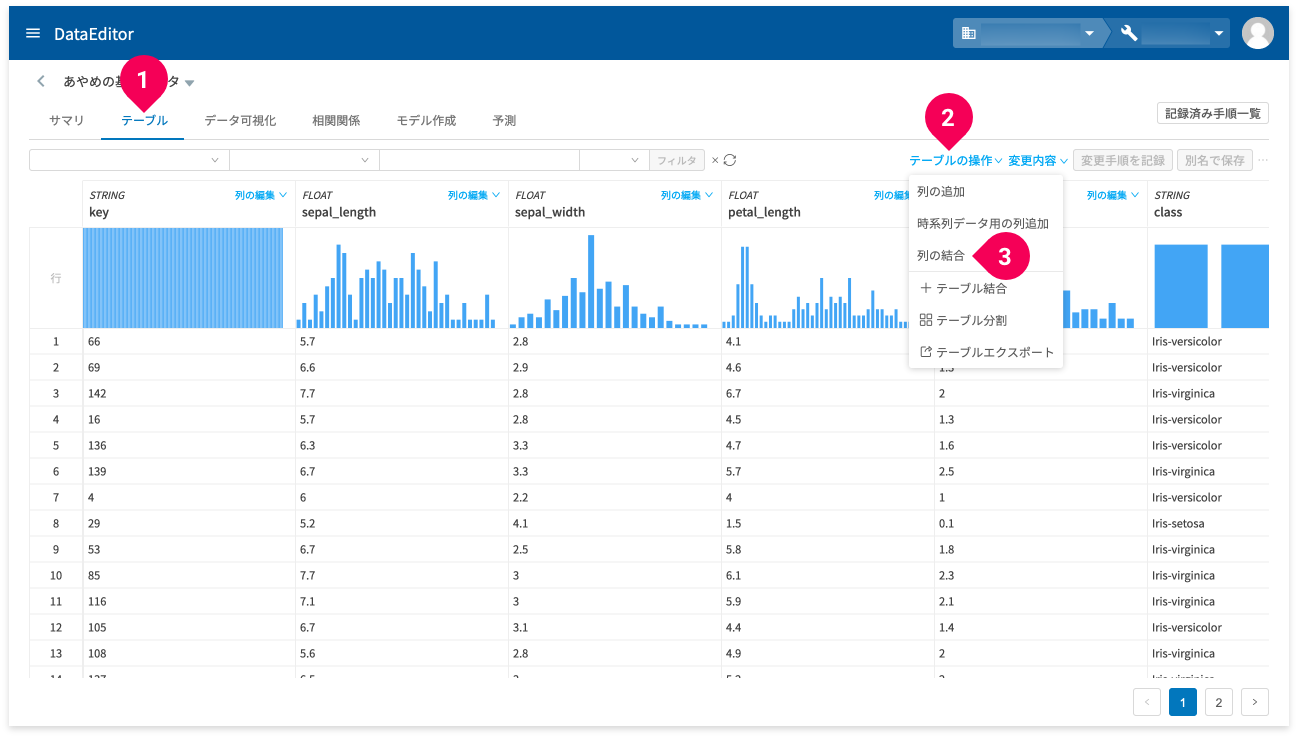Go to next page arrow
The image size is (1298, 738).
click(1255, 702)
